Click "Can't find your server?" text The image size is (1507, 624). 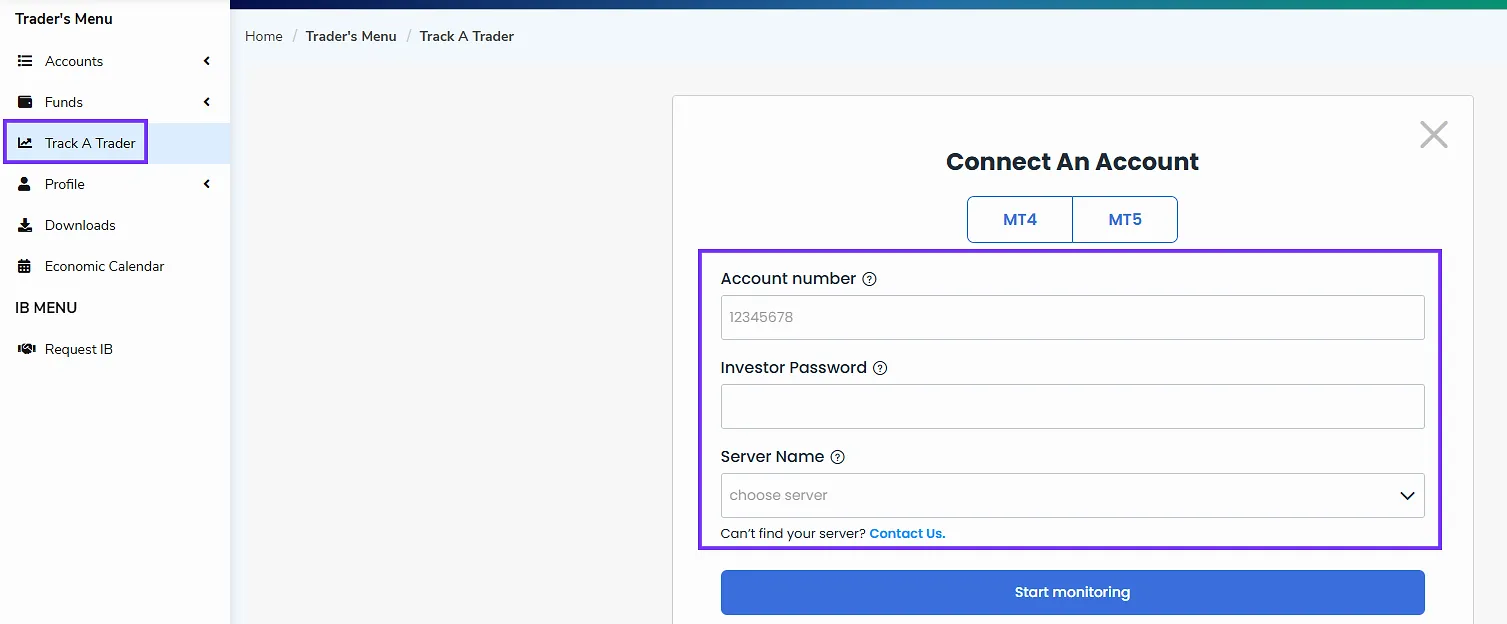point(793,533)
